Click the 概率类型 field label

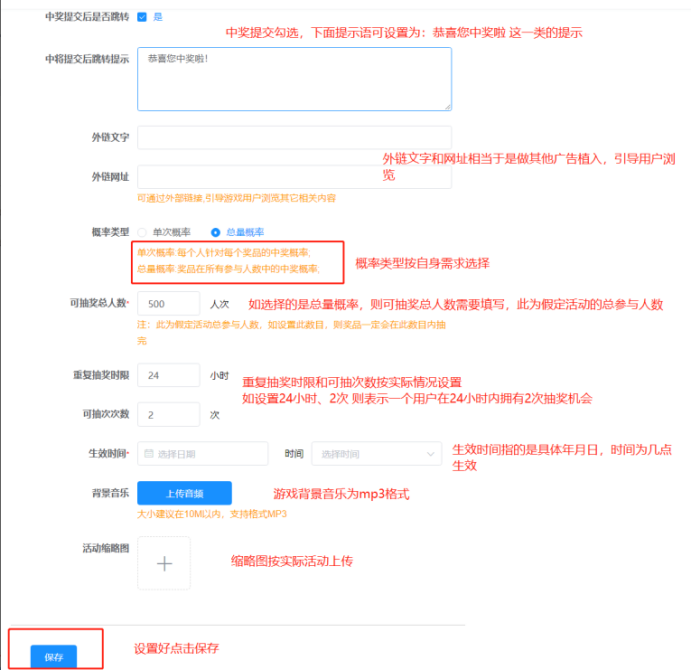point(110,232)
